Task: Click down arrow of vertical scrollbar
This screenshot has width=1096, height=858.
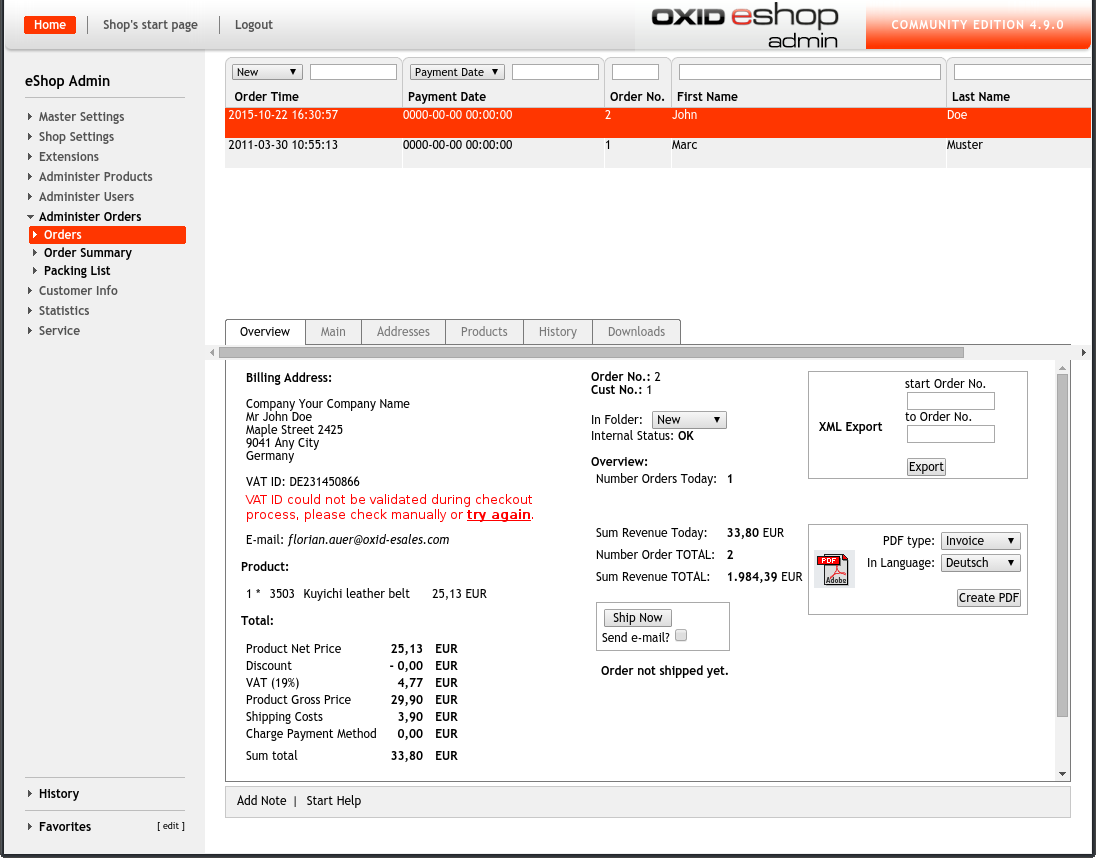Action: 1062,774
